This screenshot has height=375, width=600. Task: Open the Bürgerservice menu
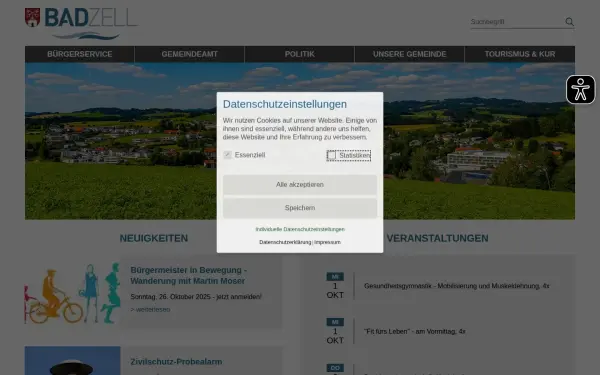coord(80,54)
